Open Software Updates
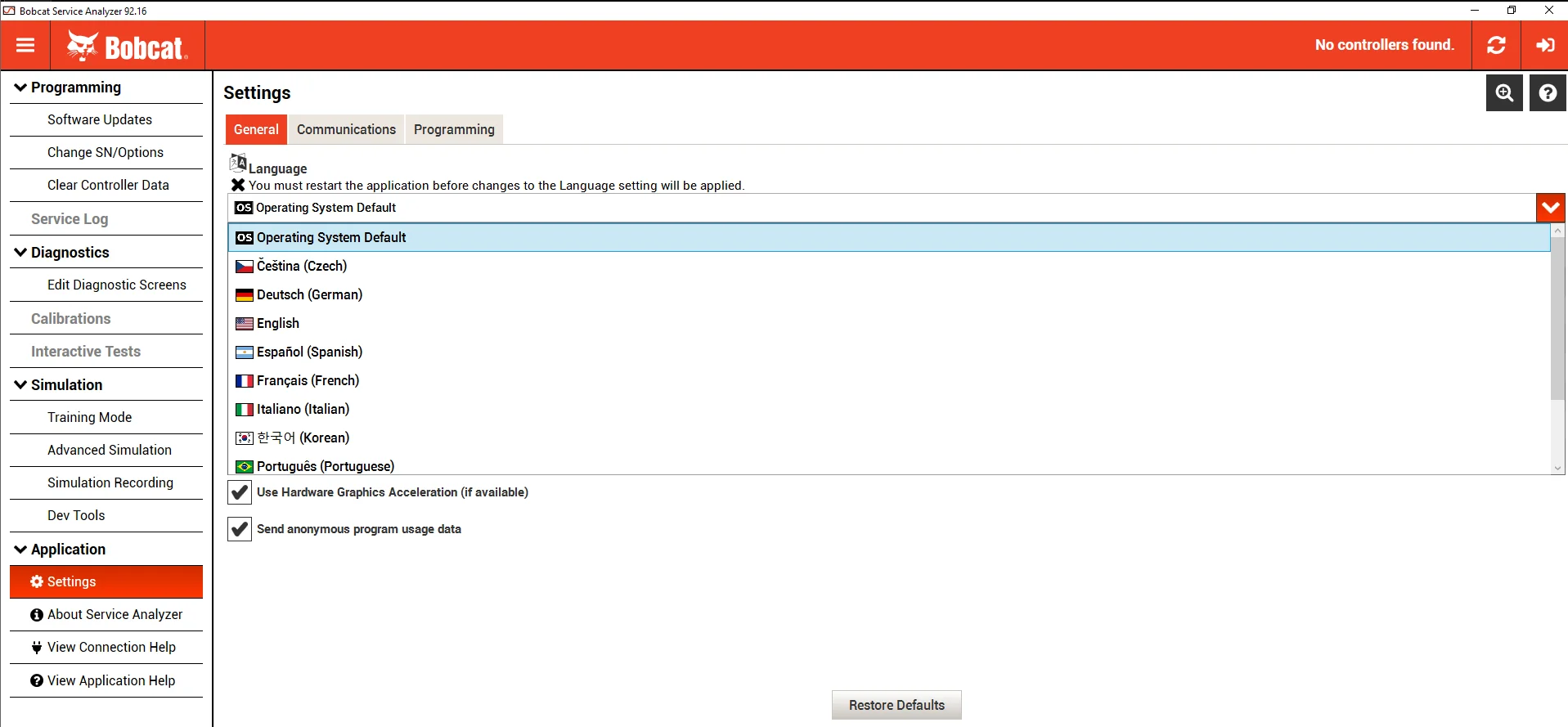This screenshot has height=727, width=1568. [106, 120]
